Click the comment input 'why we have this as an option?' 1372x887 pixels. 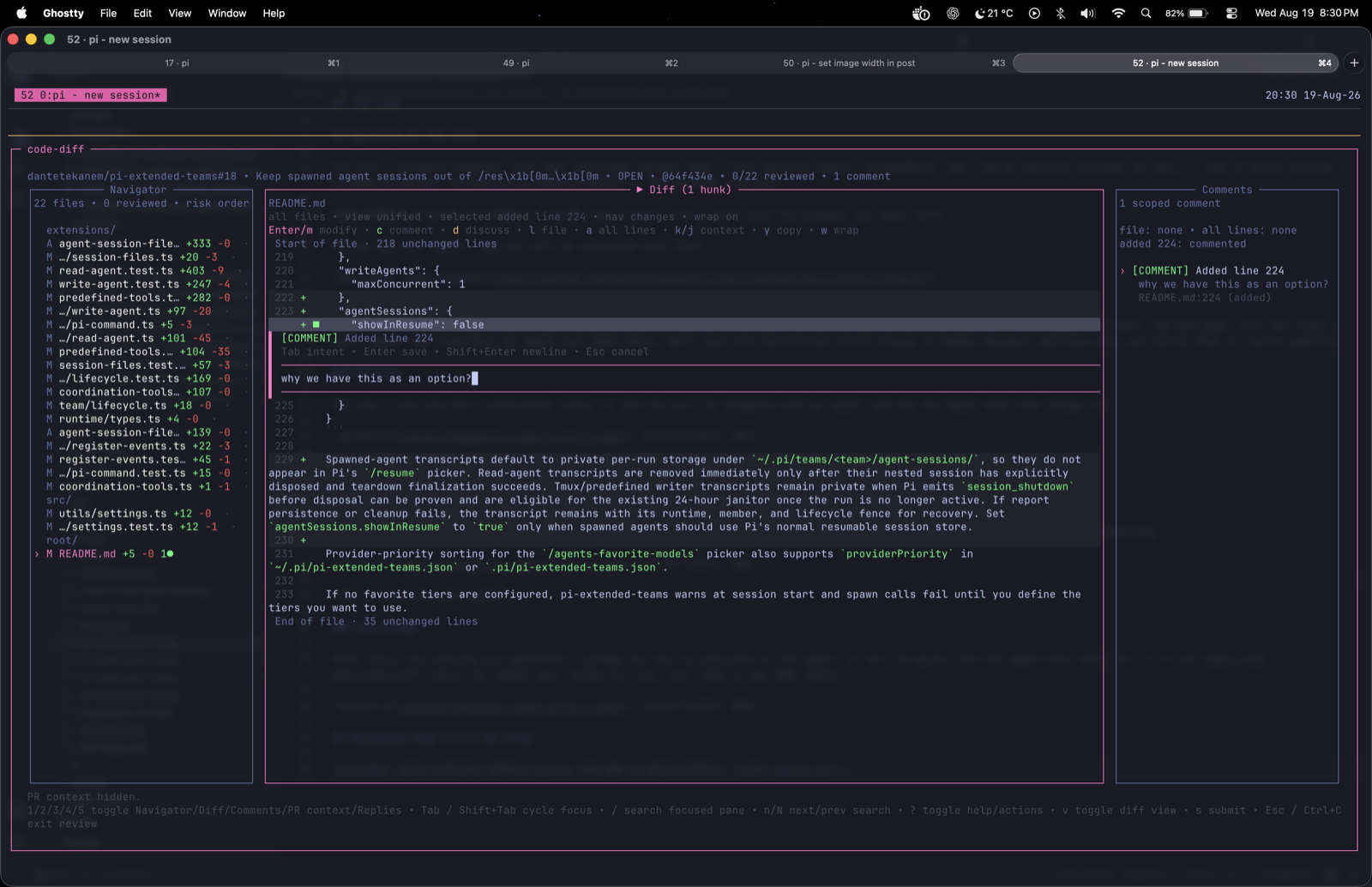689,378
